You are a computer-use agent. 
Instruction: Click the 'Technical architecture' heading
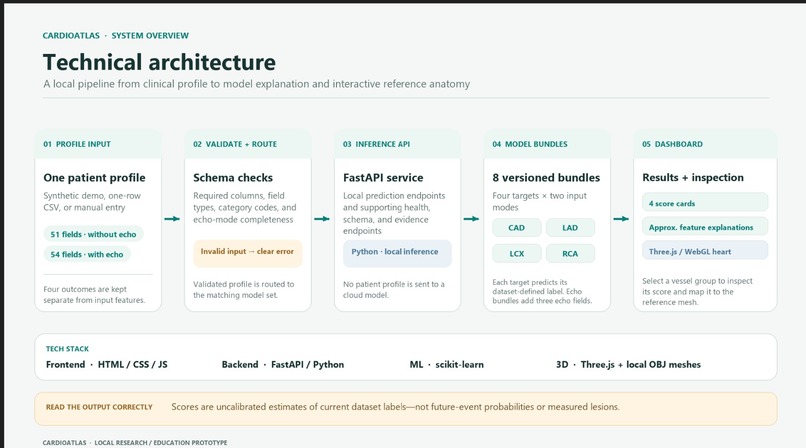coord(159,62)
